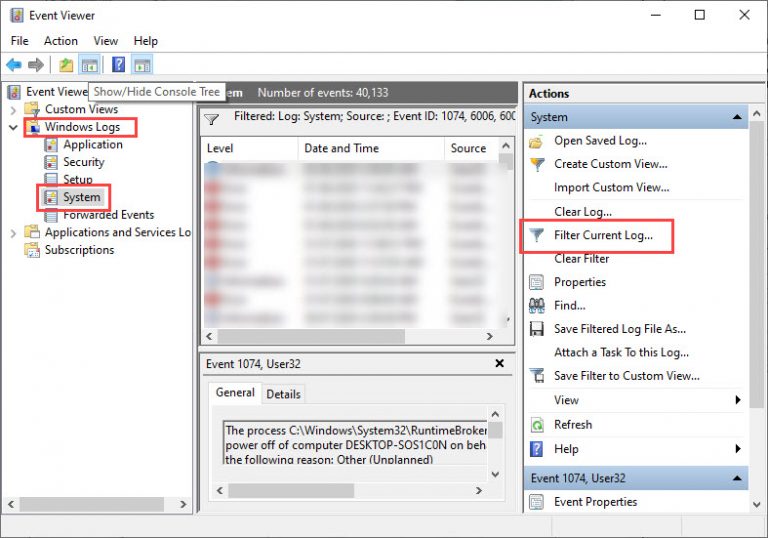This screenshot has width=768, height=538.
Task: Collapse the Windows Logs tree node
Action: 13,127
